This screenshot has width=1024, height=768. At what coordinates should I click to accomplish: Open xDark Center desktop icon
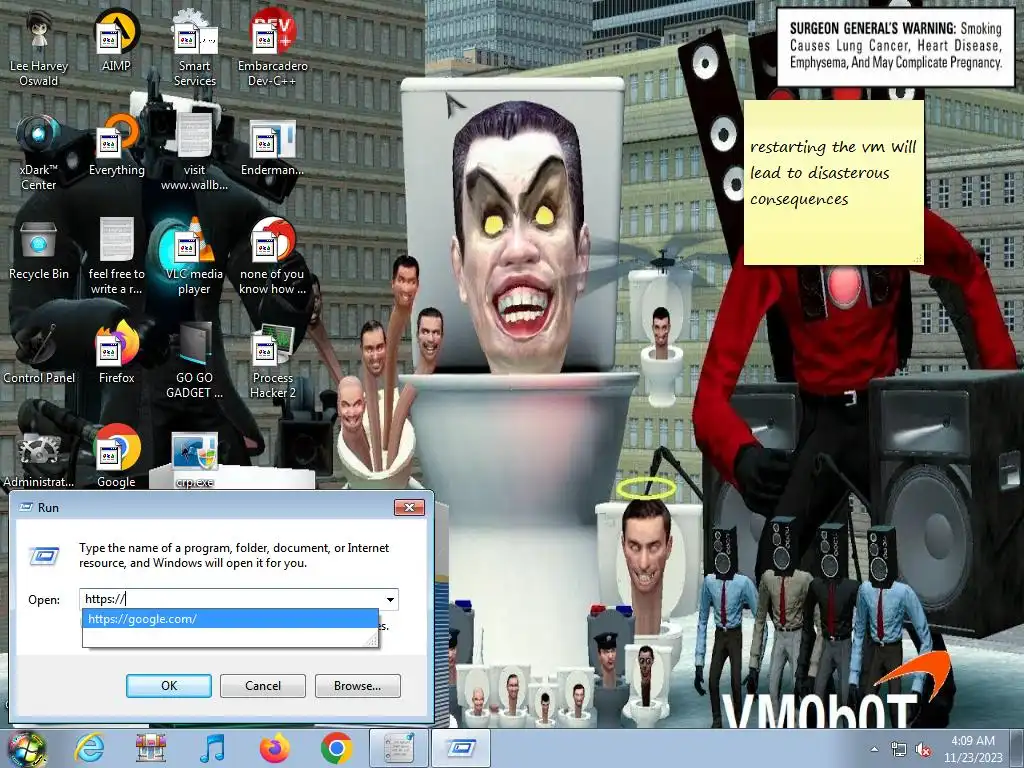pyautogui.click(x=39, y=152)
